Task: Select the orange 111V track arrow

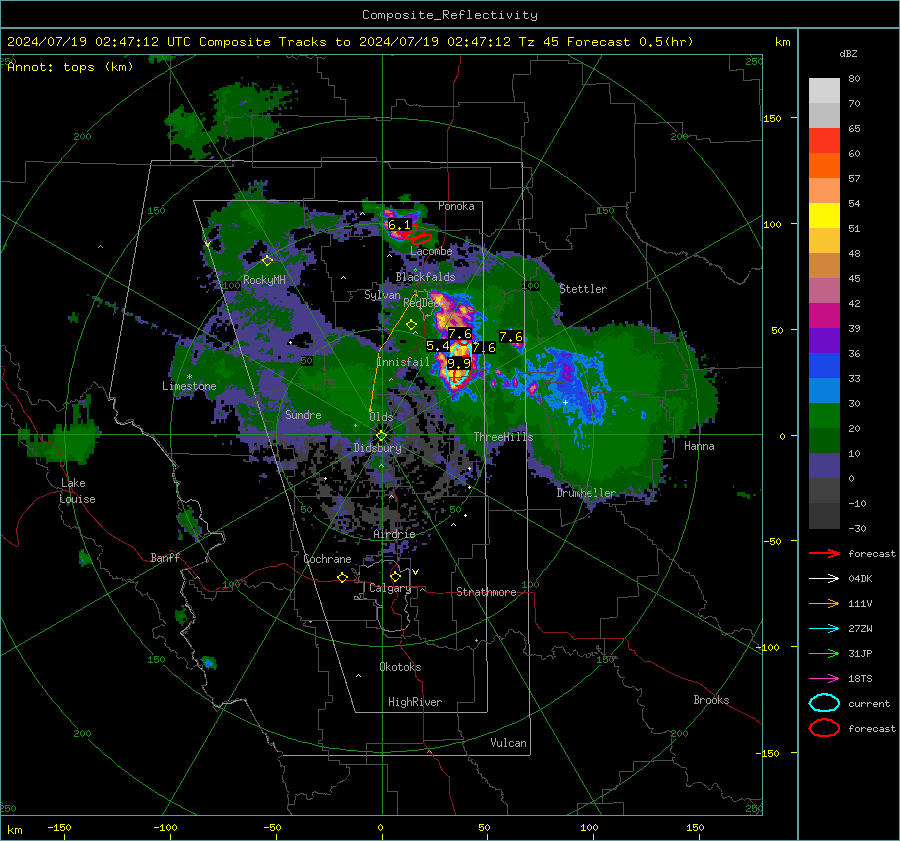Action: [x=824, y=603]
